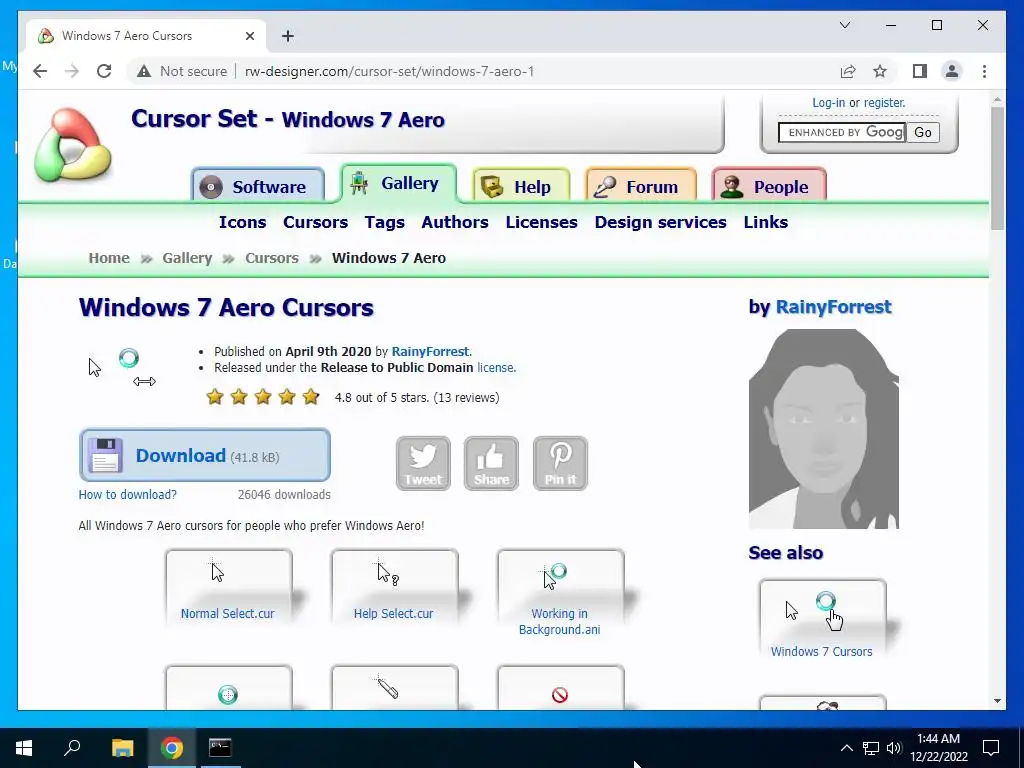This screenshot has width=1024, height=768.
Task: Click the Facebook Share thumbs-up icon
Action: 491,463
